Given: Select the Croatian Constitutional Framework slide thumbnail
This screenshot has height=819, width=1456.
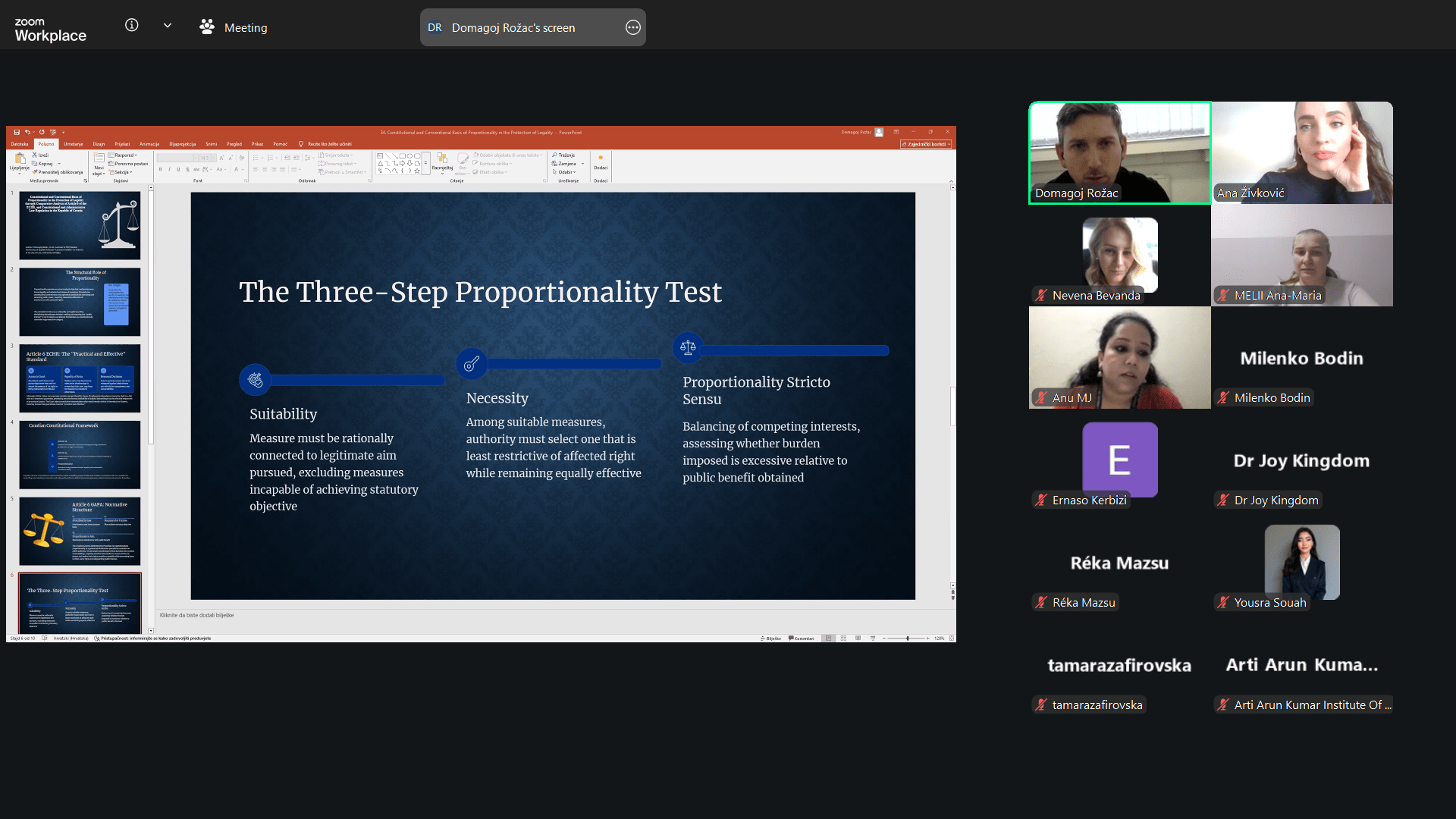Looking at the screenshot, I should pyautogui.click(x=80, y=455).
